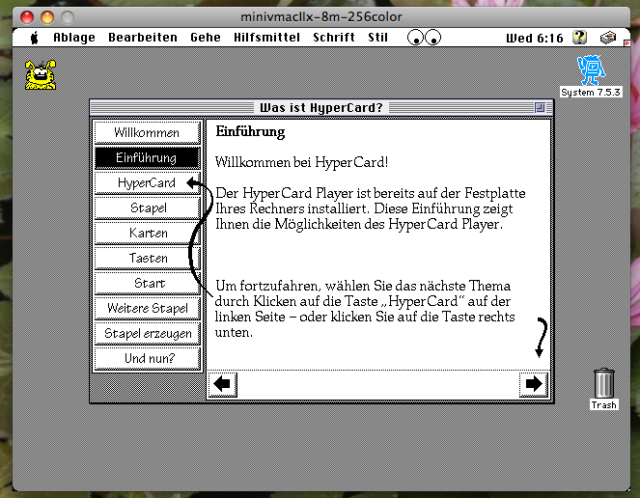
Task: Go to previous card with left arrow
Action: coord(222,384)
